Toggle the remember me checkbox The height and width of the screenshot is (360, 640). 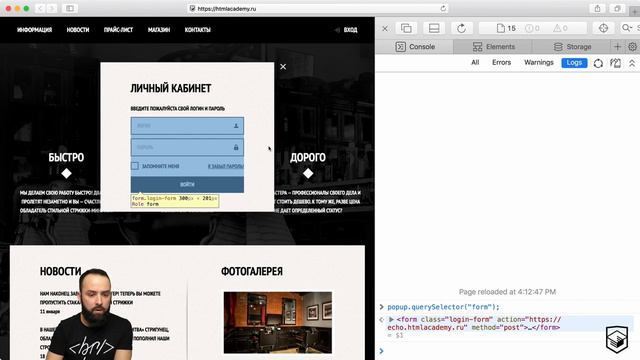135,166
